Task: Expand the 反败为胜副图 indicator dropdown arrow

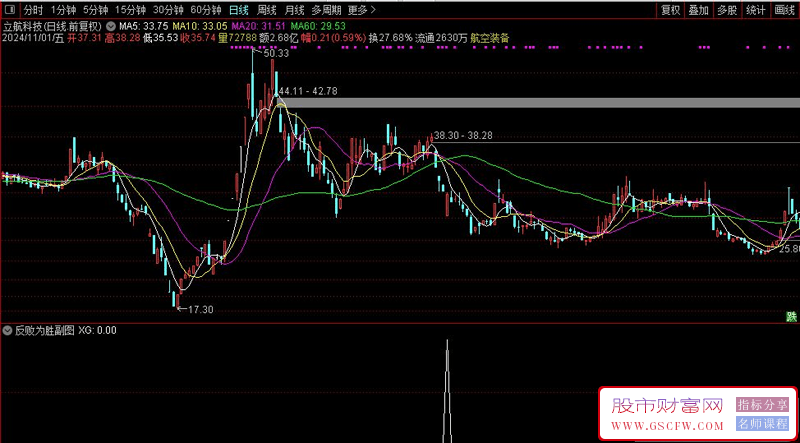Action: [7, 331]
